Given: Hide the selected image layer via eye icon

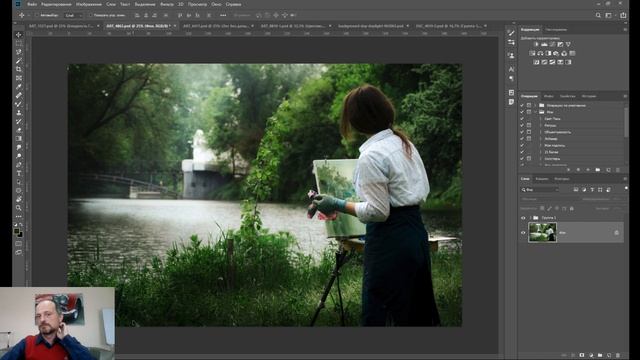Looking at the screenshot, I should click(x=523, y=233).
